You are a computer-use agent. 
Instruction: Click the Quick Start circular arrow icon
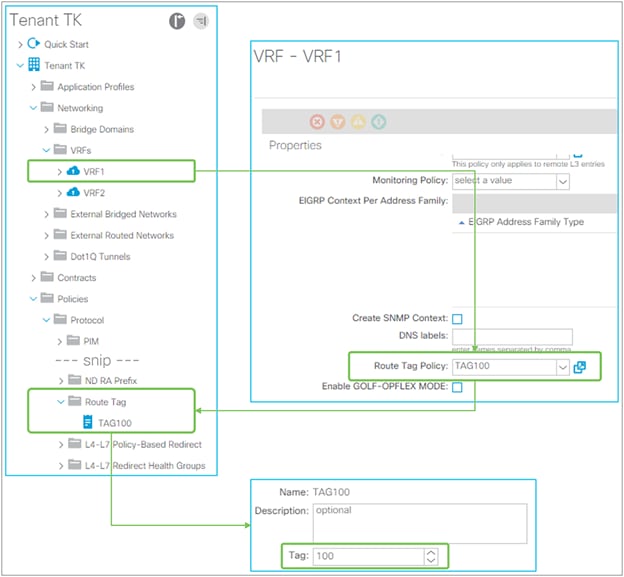[x=34, y=43]
